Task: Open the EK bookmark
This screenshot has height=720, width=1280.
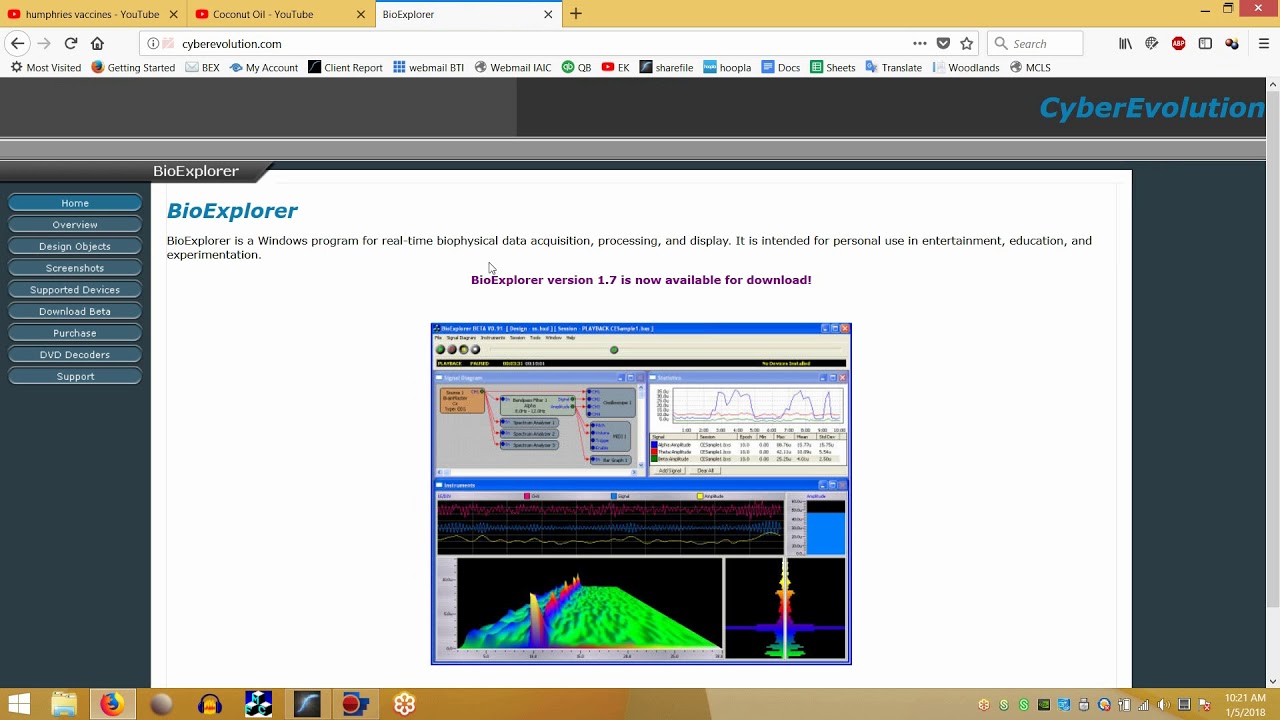Action: (x=616, y=68)
